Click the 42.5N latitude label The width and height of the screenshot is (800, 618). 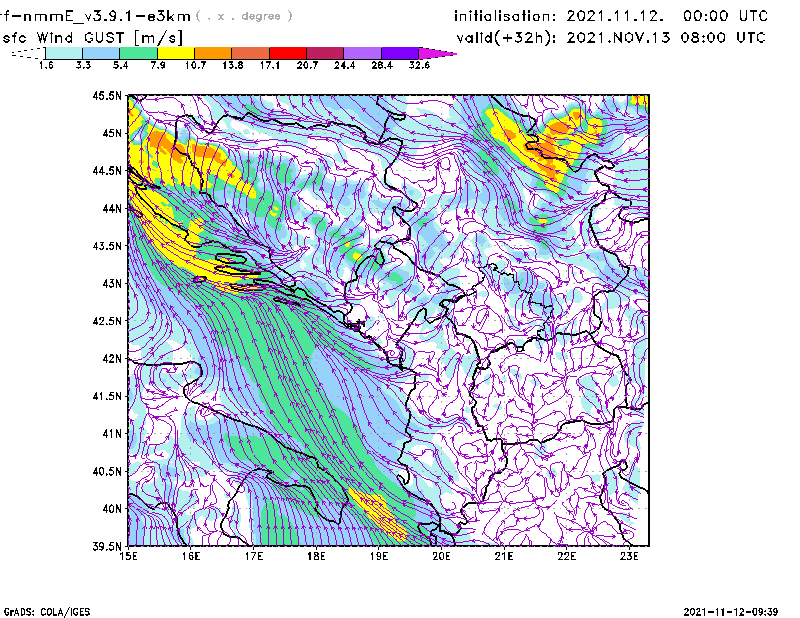pyautogui.click(x=107, y=321)
